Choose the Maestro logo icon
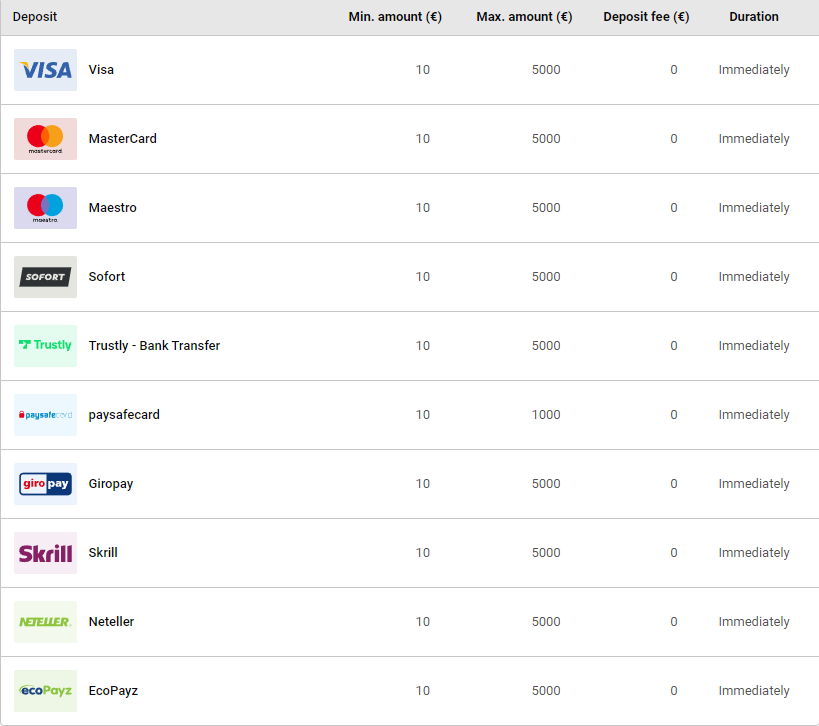This screenshot has height=726, width=819. coord(45,208)
